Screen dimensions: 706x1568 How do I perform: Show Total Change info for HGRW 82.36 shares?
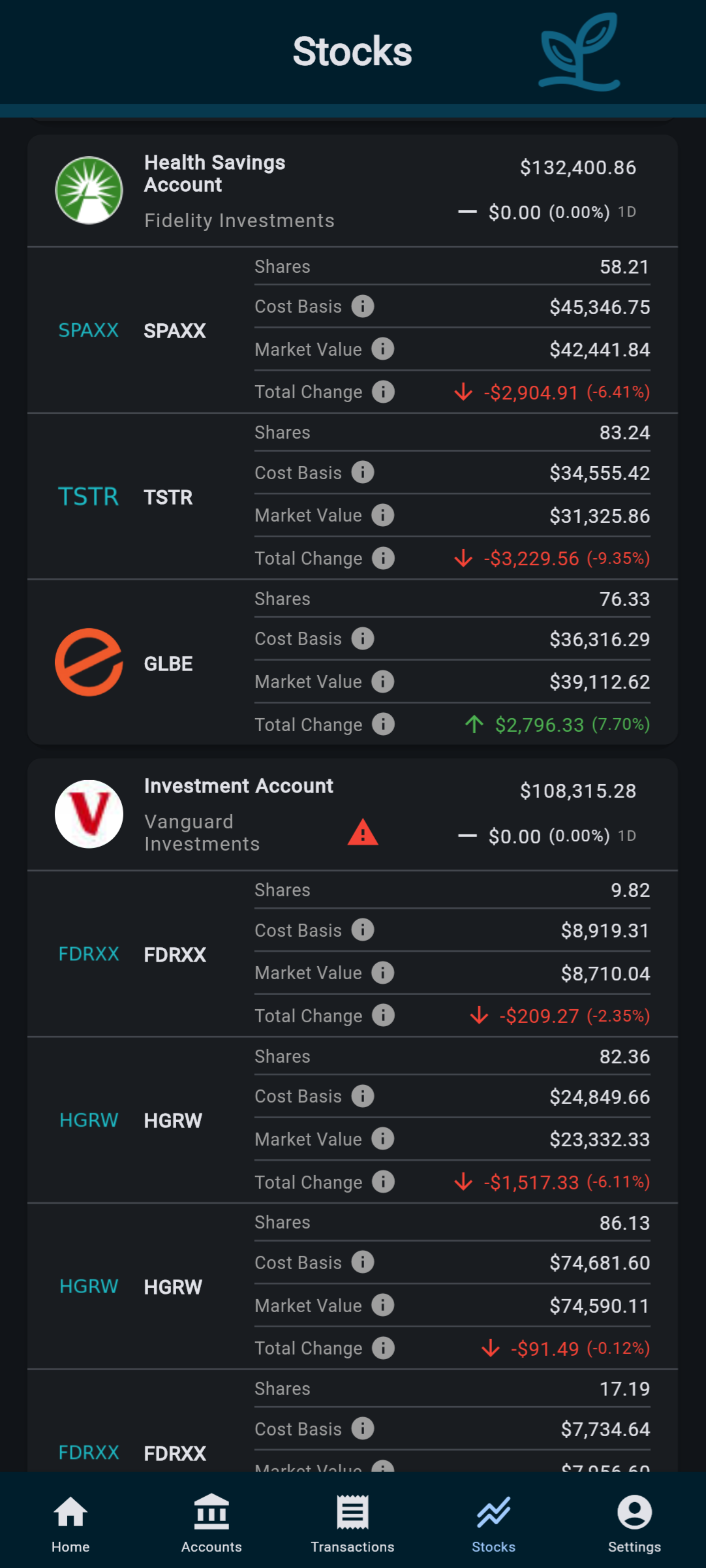pyautogui.click(x=383, y=1182)
